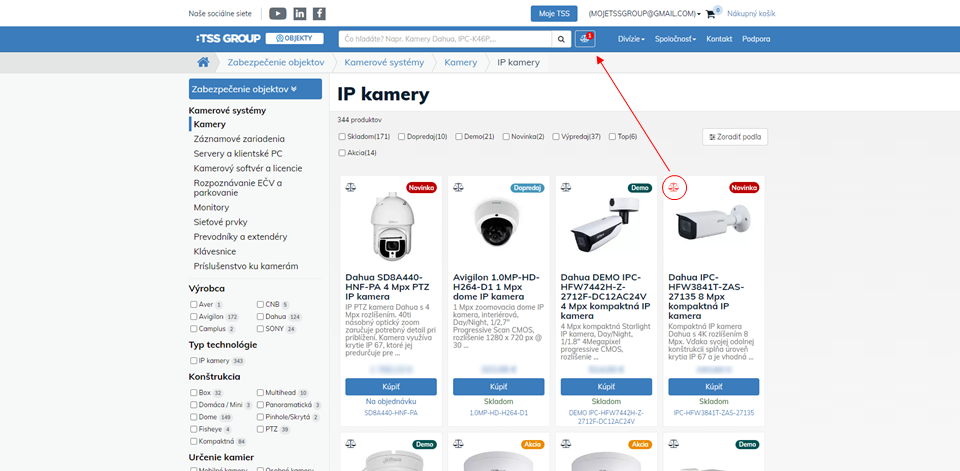Open the Kontakt menu item
960x471 pixels.
(x=719, y=39)
